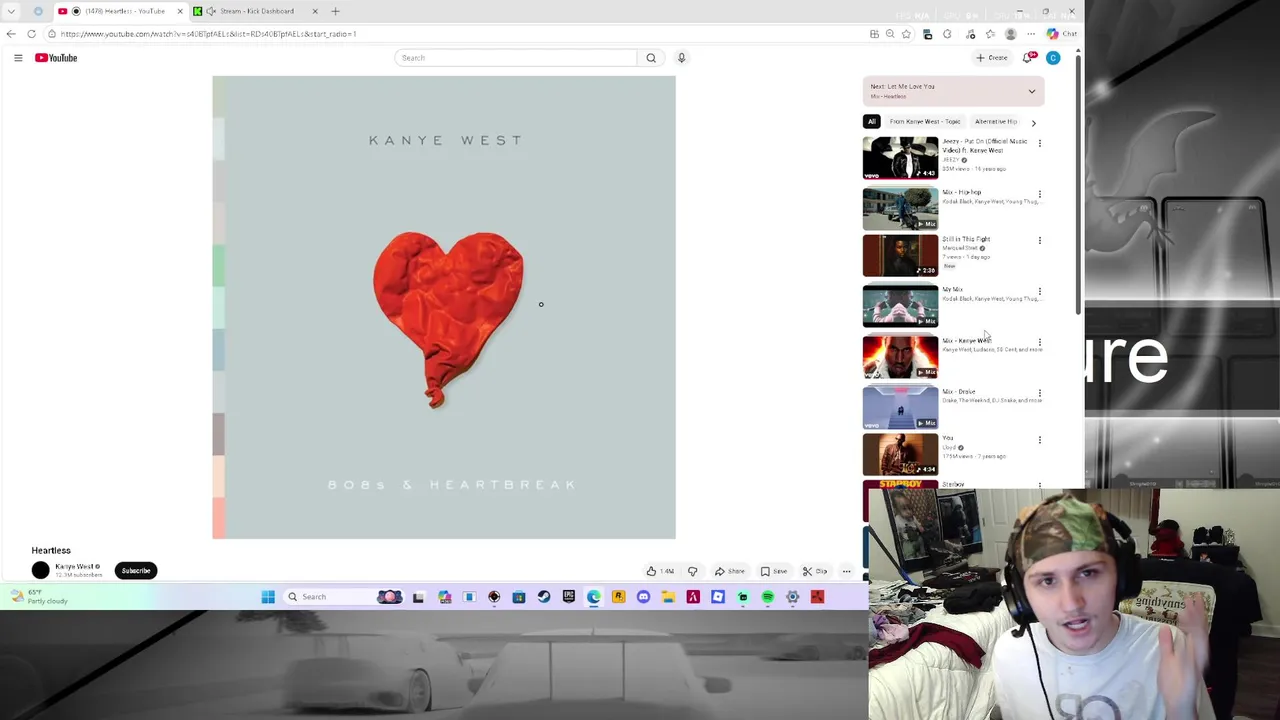The height and width of the screenshot is (720, 1280).
Task: Click the magnifier search button in YouTube
Action: [x=651, y=58]
